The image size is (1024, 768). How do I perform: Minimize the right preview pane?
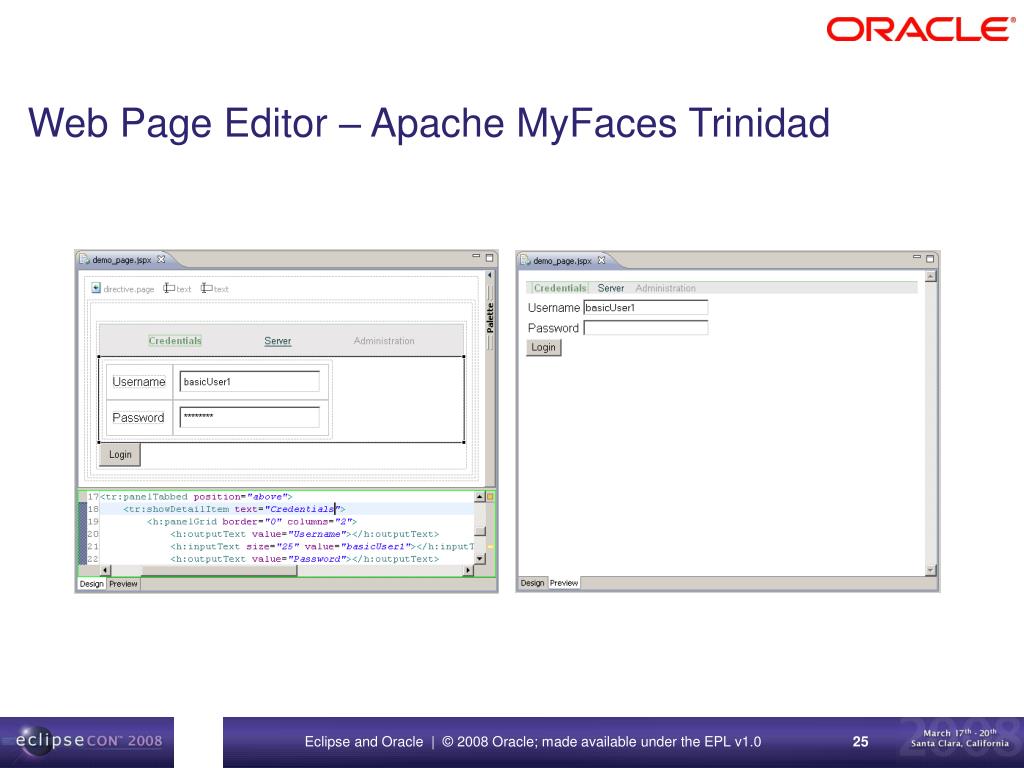click(917, 258)
